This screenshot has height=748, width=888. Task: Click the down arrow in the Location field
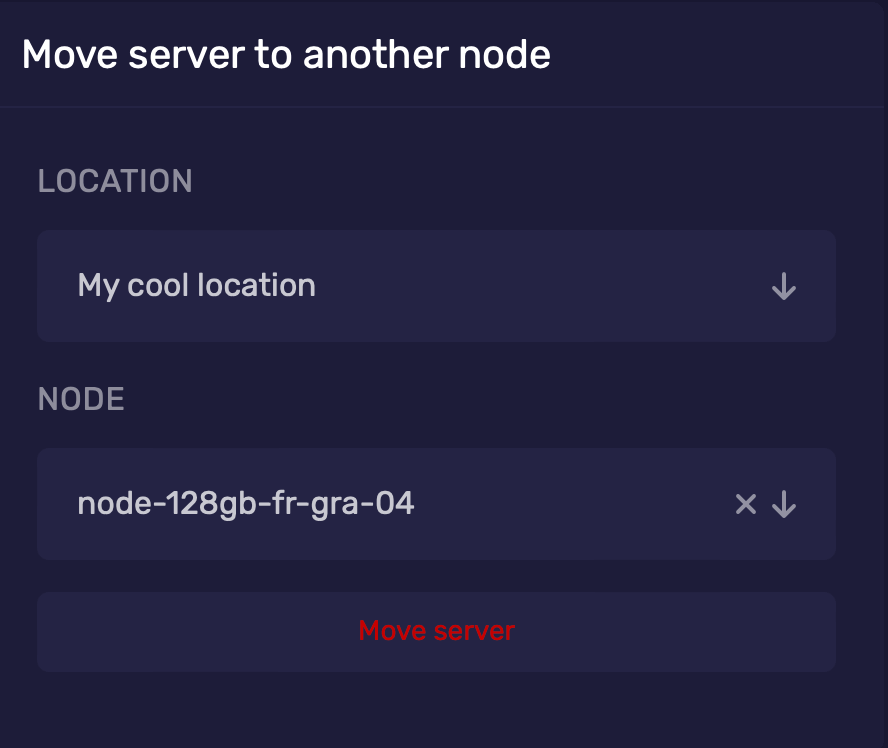pyautogui.click(x=784, y=288)
